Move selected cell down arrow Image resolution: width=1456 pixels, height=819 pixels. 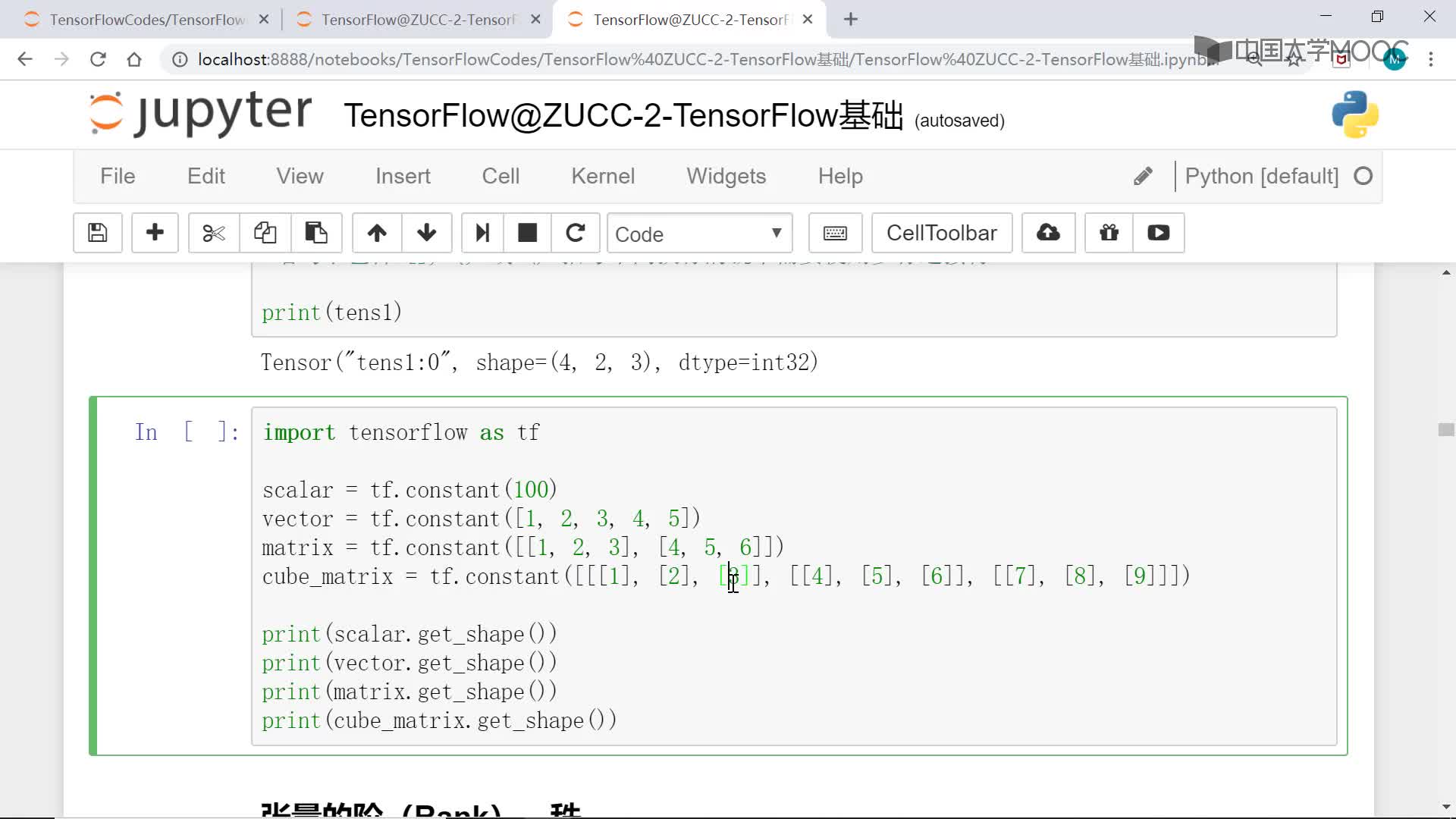point(427,233)
